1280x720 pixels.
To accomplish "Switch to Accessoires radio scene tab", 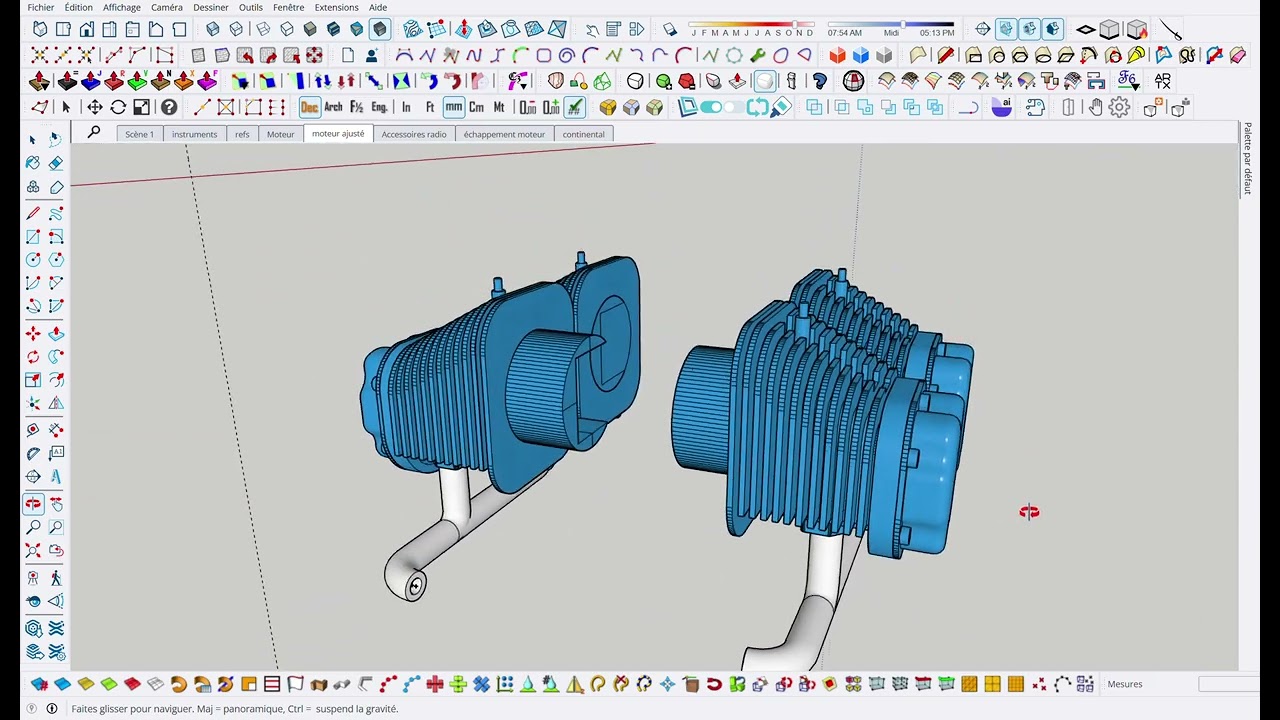I will [x=414, y=134].
